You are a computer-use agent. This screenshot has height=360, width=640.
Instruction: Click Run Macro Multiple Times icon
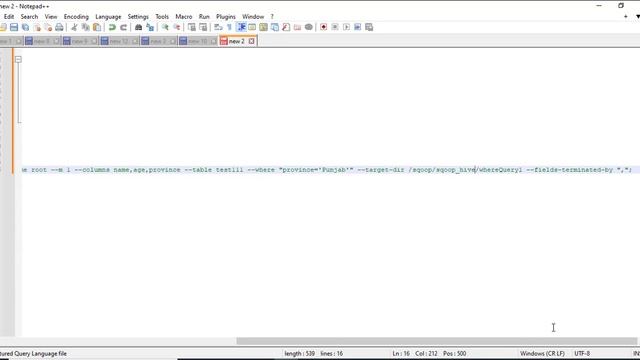pos(358,27)
